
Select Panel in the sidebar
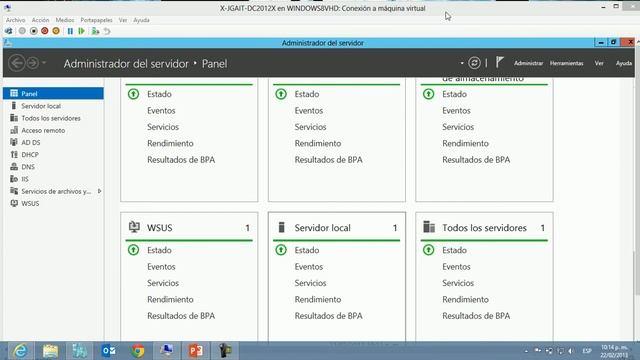53,93
